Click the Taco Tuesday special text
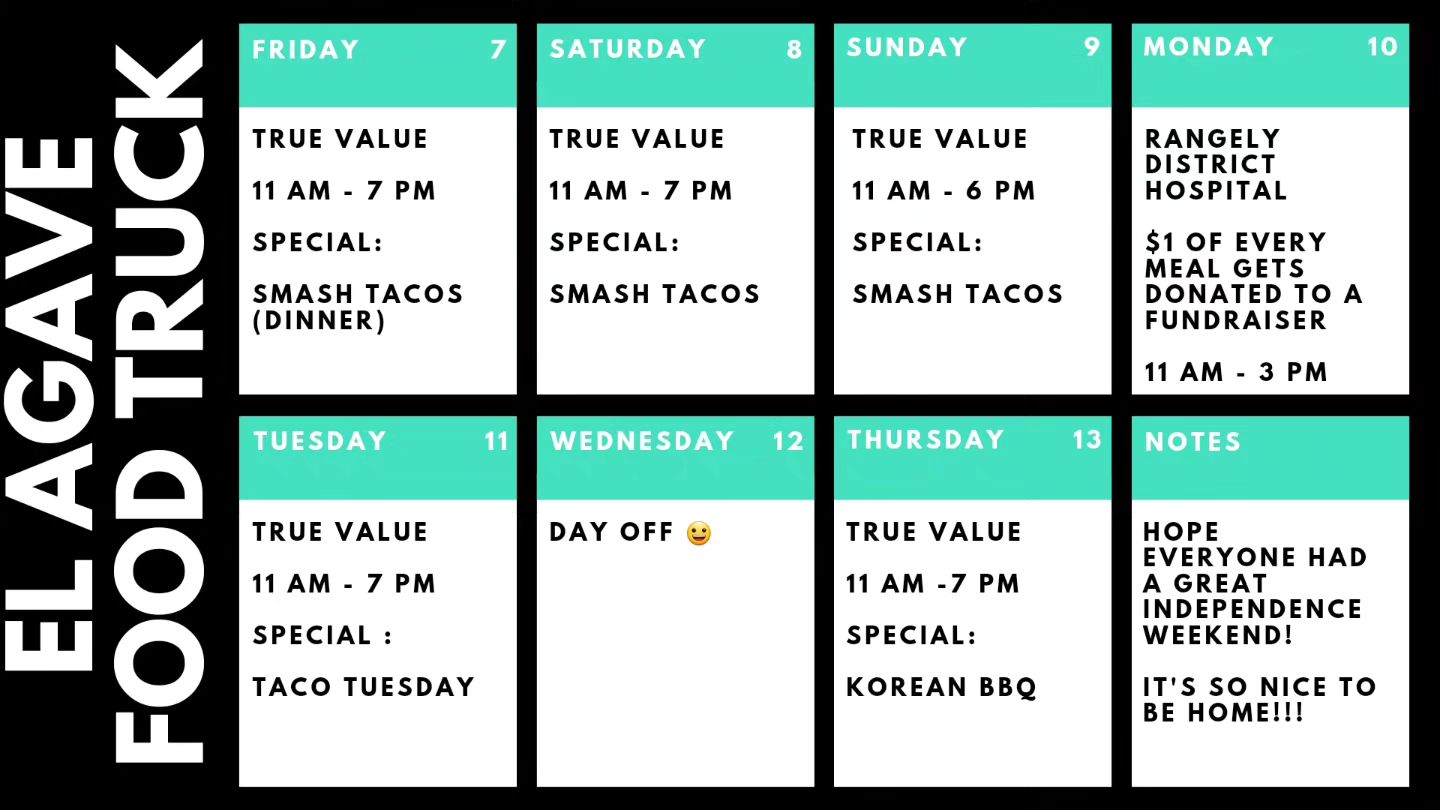 pos(363,687)
